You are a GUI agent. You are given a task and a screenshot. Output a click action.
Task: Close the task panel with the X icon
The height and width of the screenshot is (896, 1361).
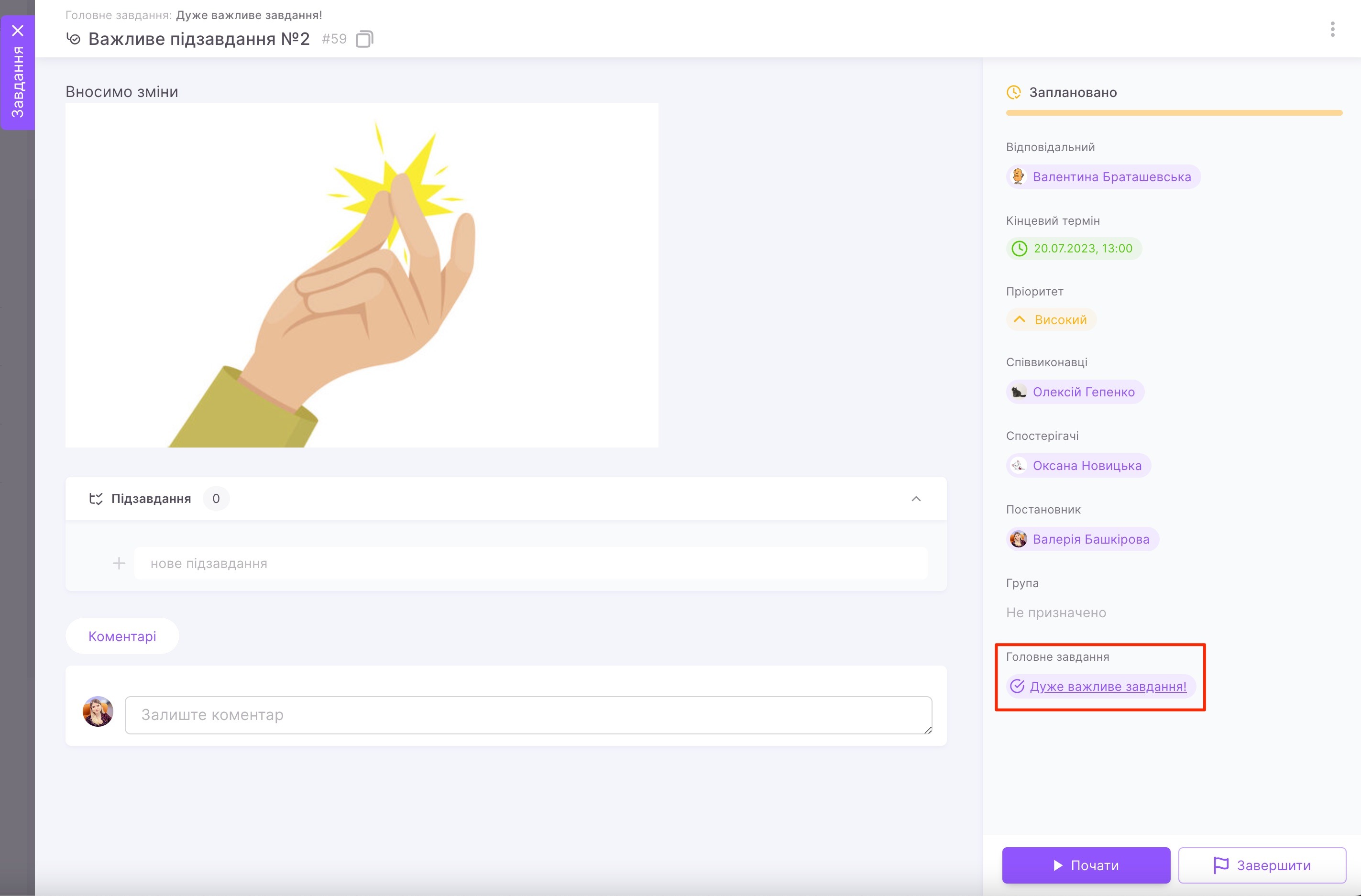tap(18, 30)
